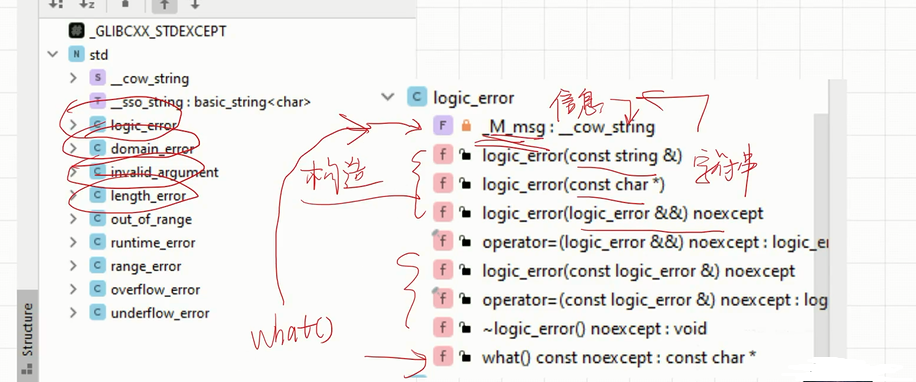Select the what() const noexcept method
The height and width of the screenshot is (382, 916).
[x=619, y=357]
